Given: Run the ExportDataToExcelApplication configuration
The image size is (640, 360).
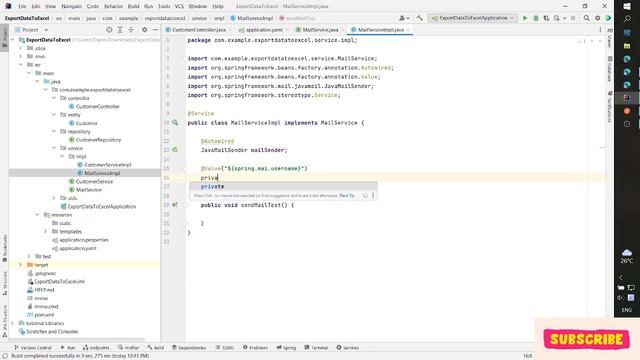Looking at the screenshot, I should tap(525, 18).
